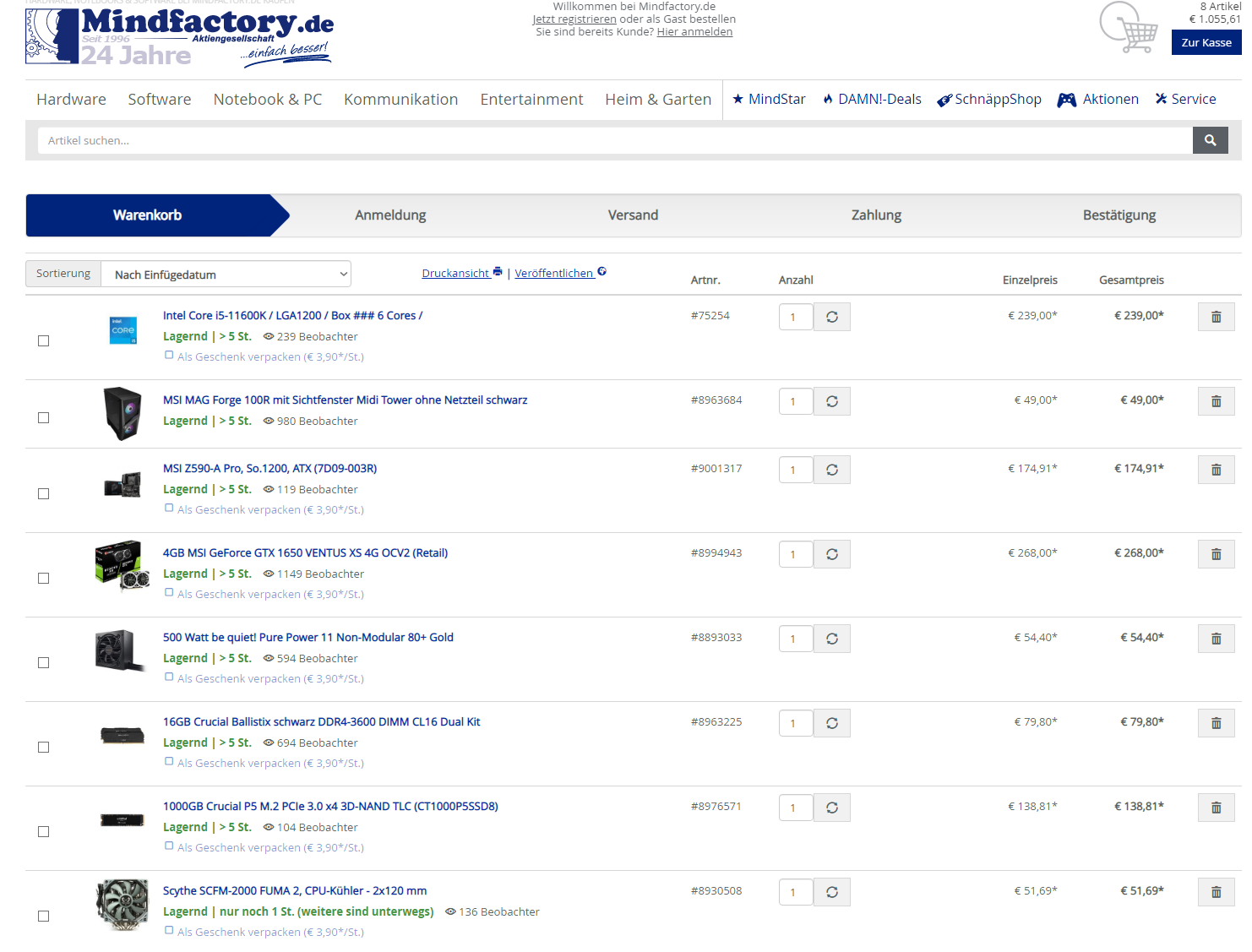Tick the be quiet! Pure Power row checkbox
This screenshot has height=952, width=1252.
pos(43,662)
